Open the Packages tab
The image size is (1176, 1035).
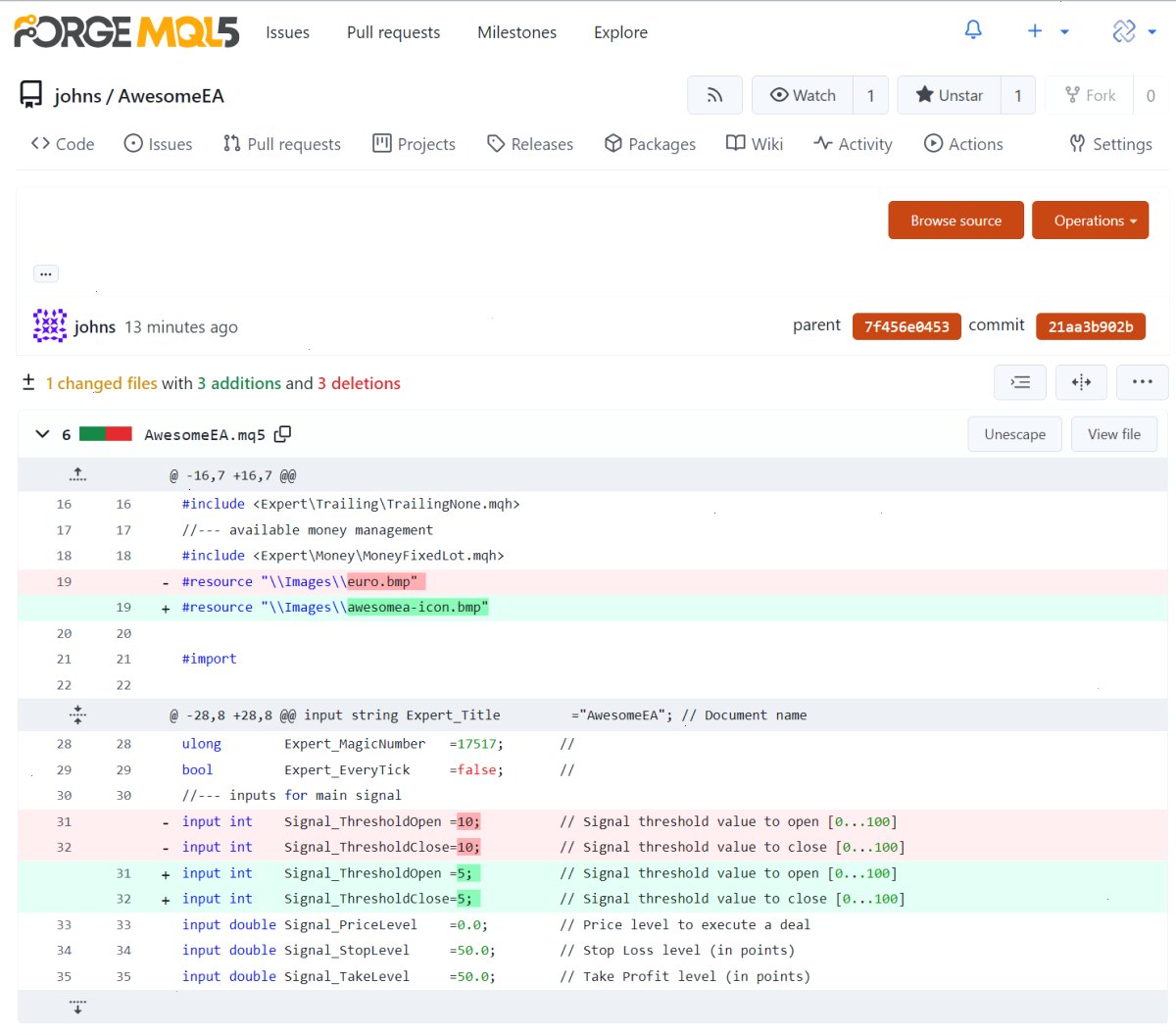(650, 144)
